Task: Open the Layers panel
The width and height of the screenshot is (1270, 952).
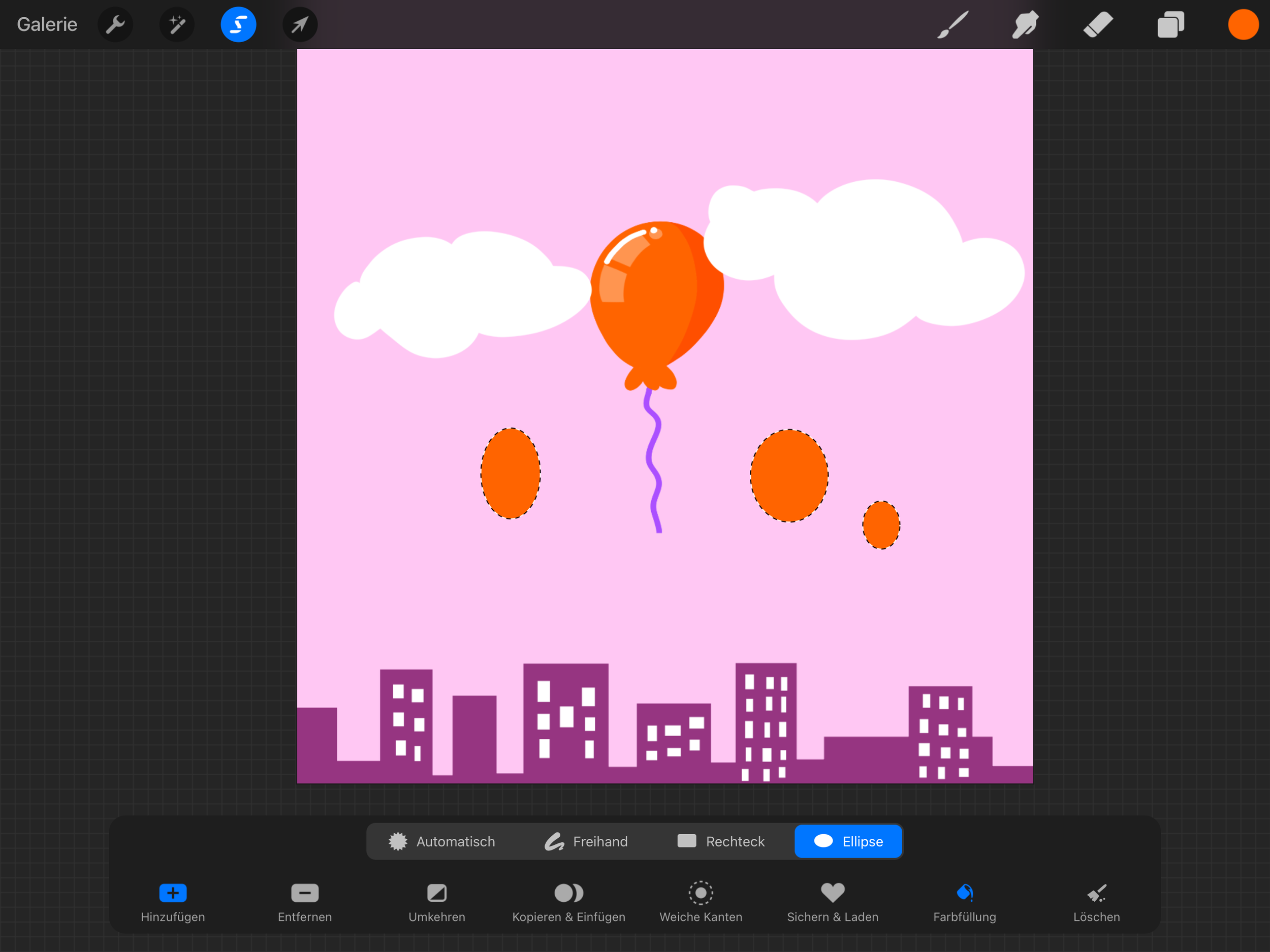Action: click(x=1170, y=25)
